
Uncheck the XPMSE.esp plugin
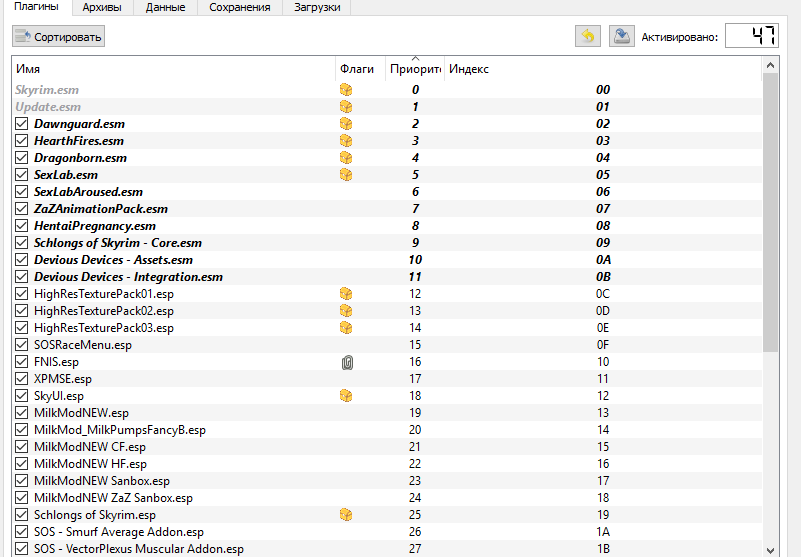(x=22, y=379)
